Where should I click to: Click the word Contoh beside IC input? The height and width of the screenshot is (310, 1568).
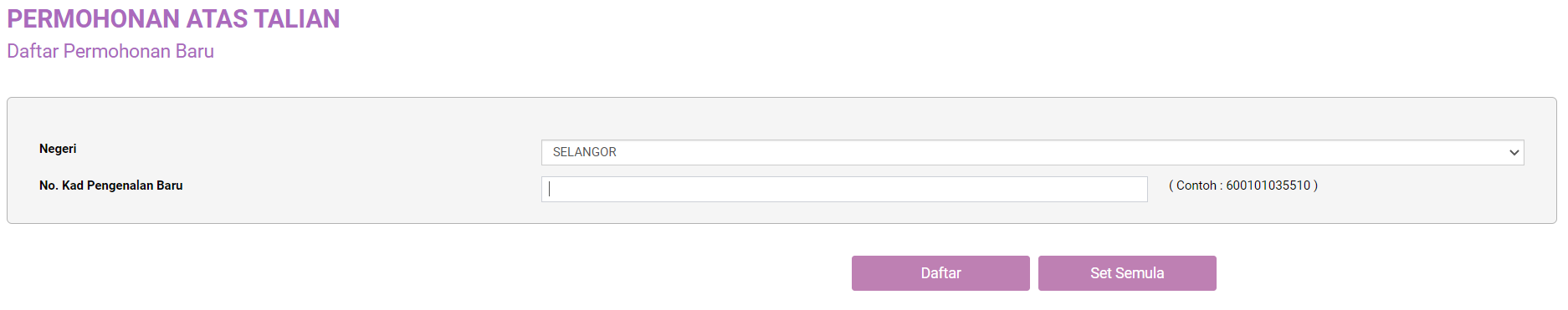[x=1196, y=185]
